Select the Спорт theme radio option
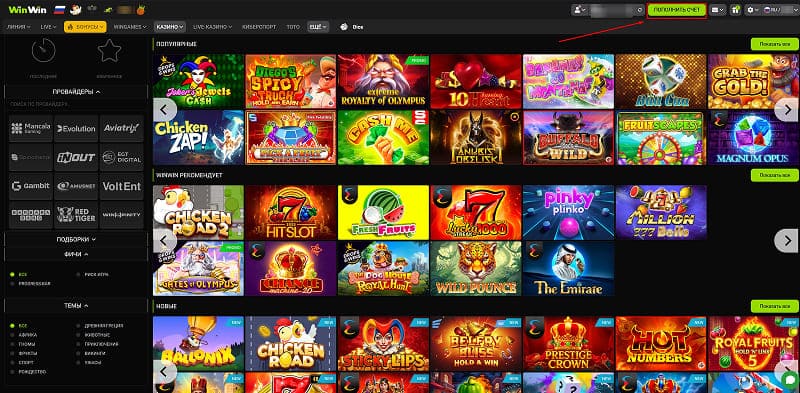 pyautogui.click(x=23, y=362)
